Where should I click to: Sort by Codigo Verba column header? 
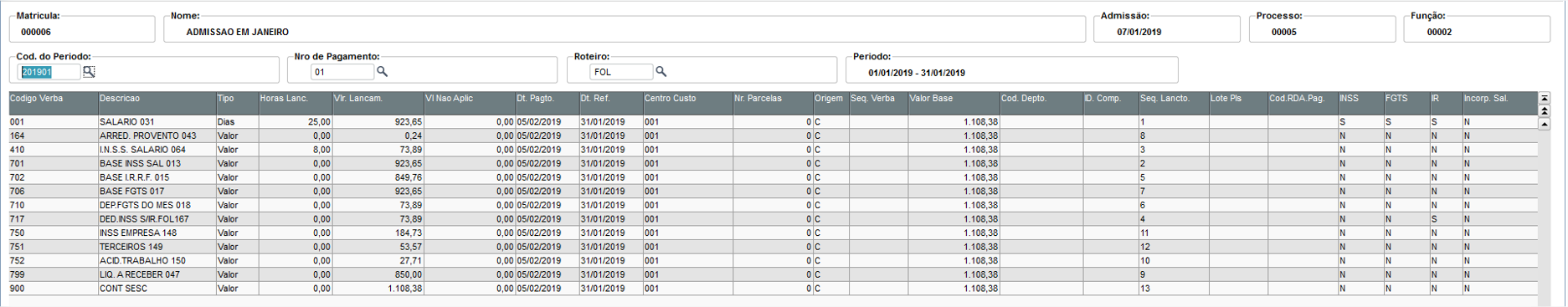pos(54,103)
